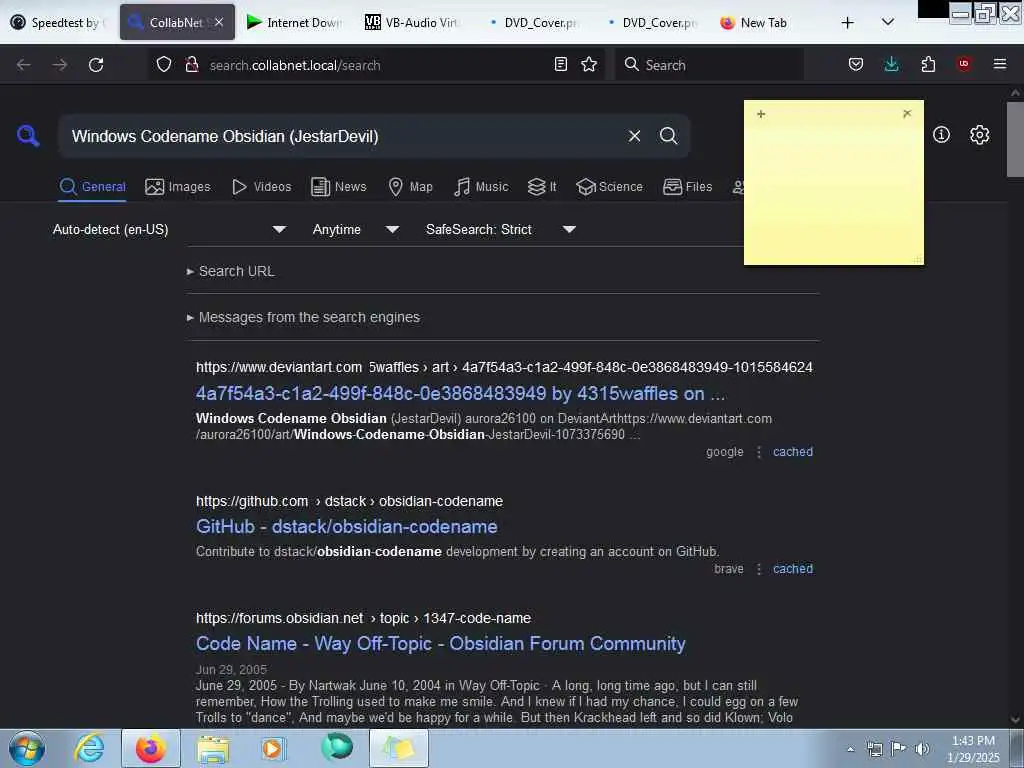Open cached link for DeviantArt result
This screenshot has height=768, width=1024.
793,452
